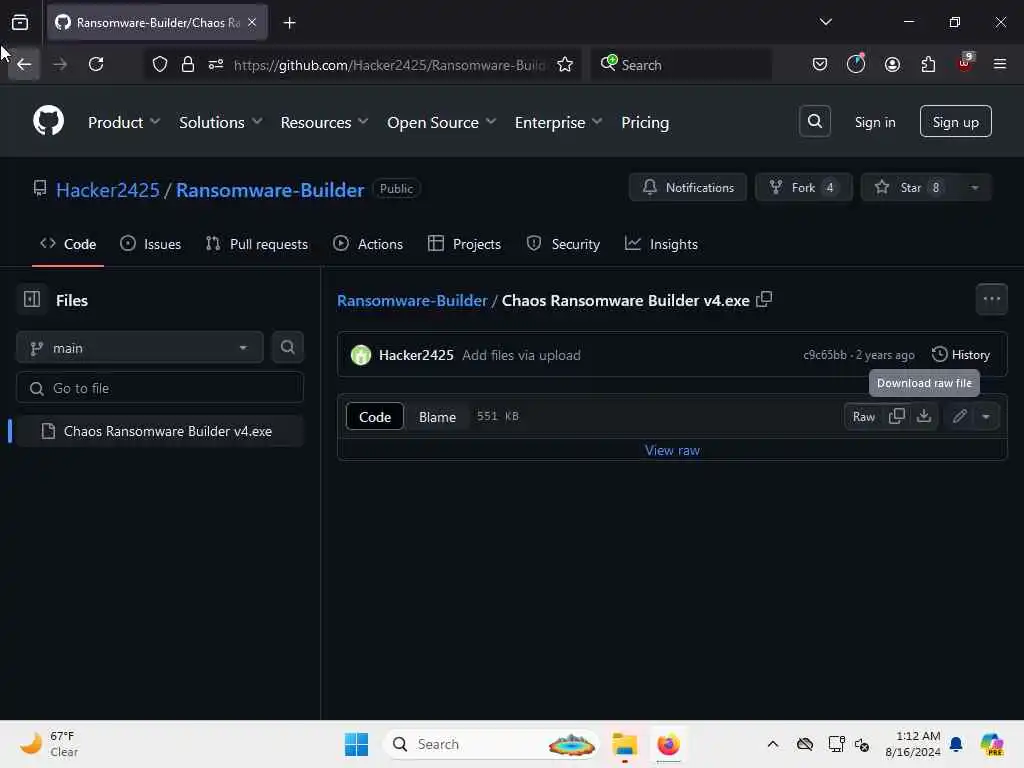Collapse the file tree panel icon

pos(31,300)
